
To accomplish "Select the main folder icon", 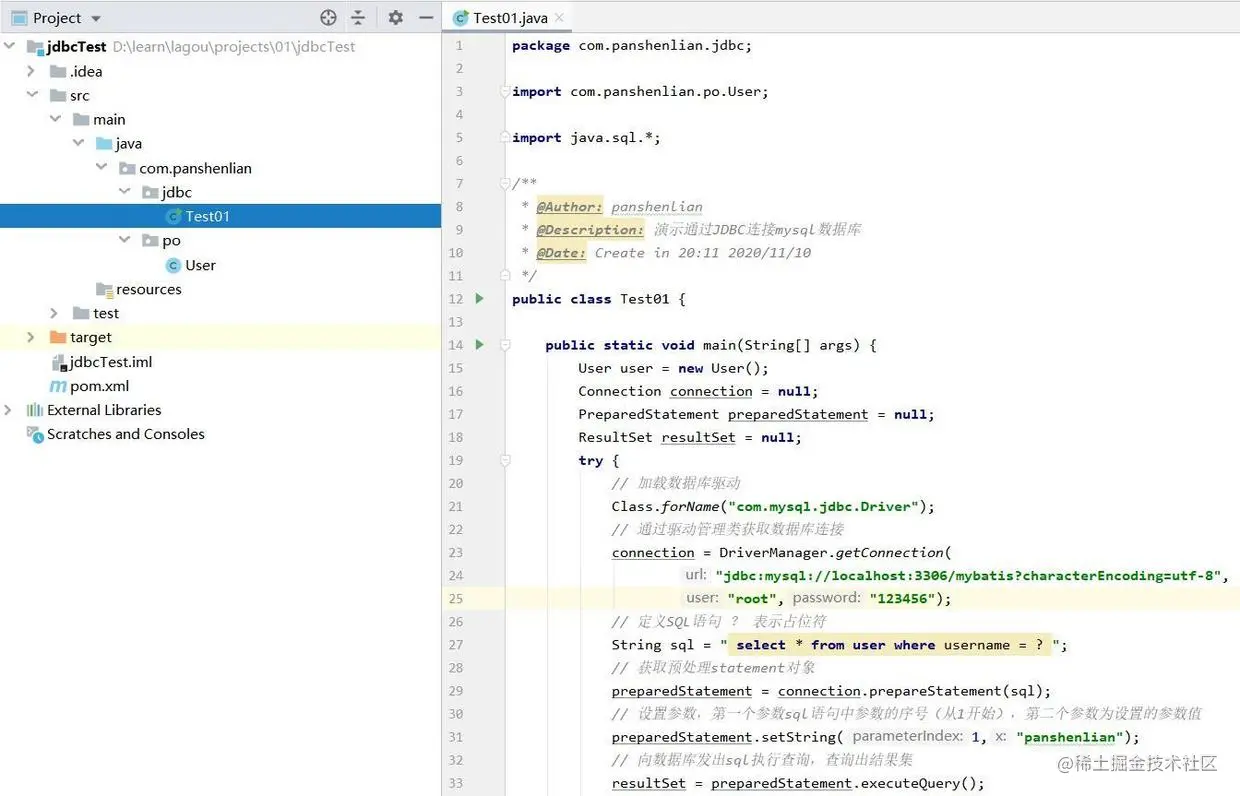I will (81, 119).
